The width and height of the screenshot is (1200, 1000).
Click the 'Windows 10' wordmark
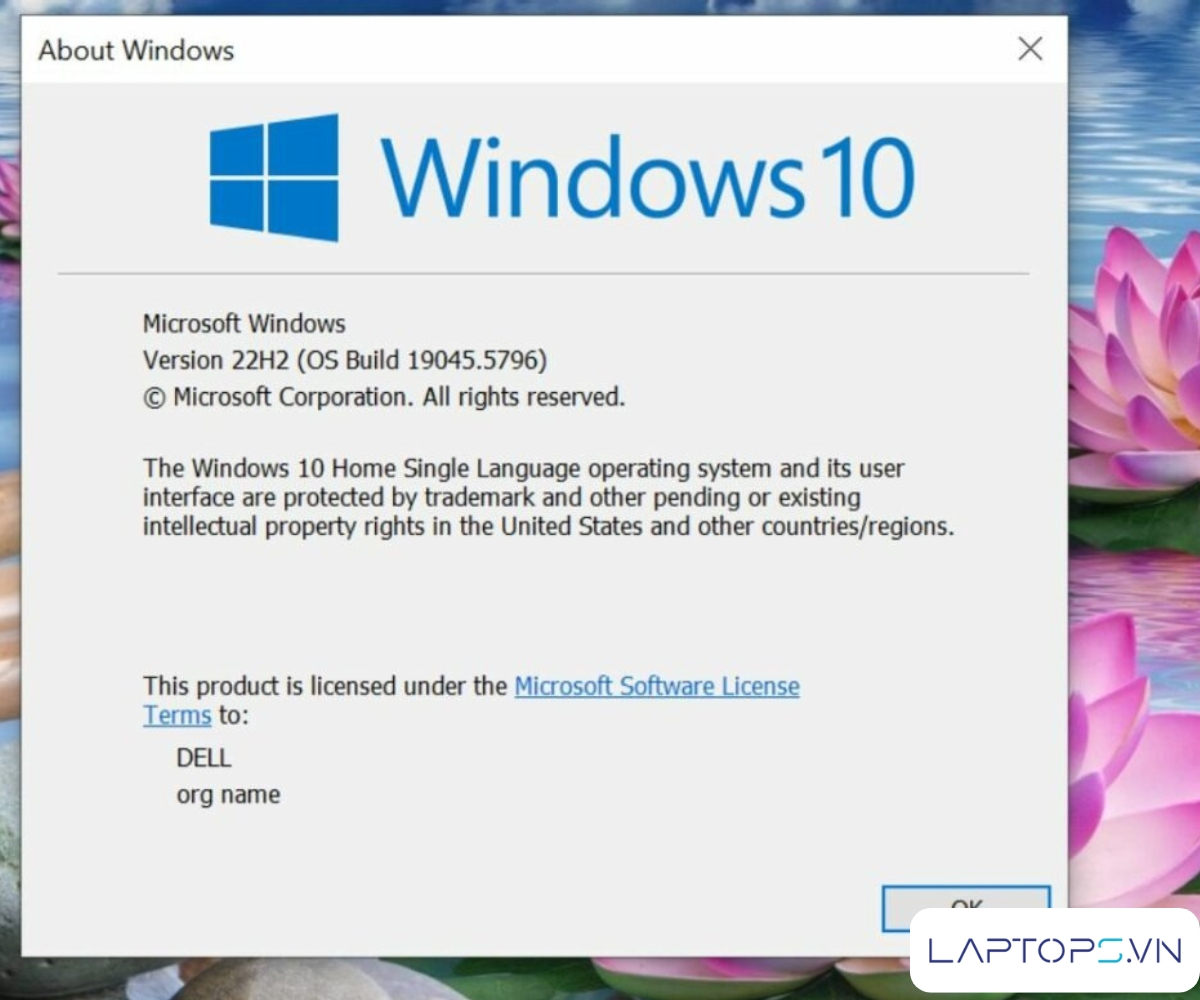tap(647, 178)
